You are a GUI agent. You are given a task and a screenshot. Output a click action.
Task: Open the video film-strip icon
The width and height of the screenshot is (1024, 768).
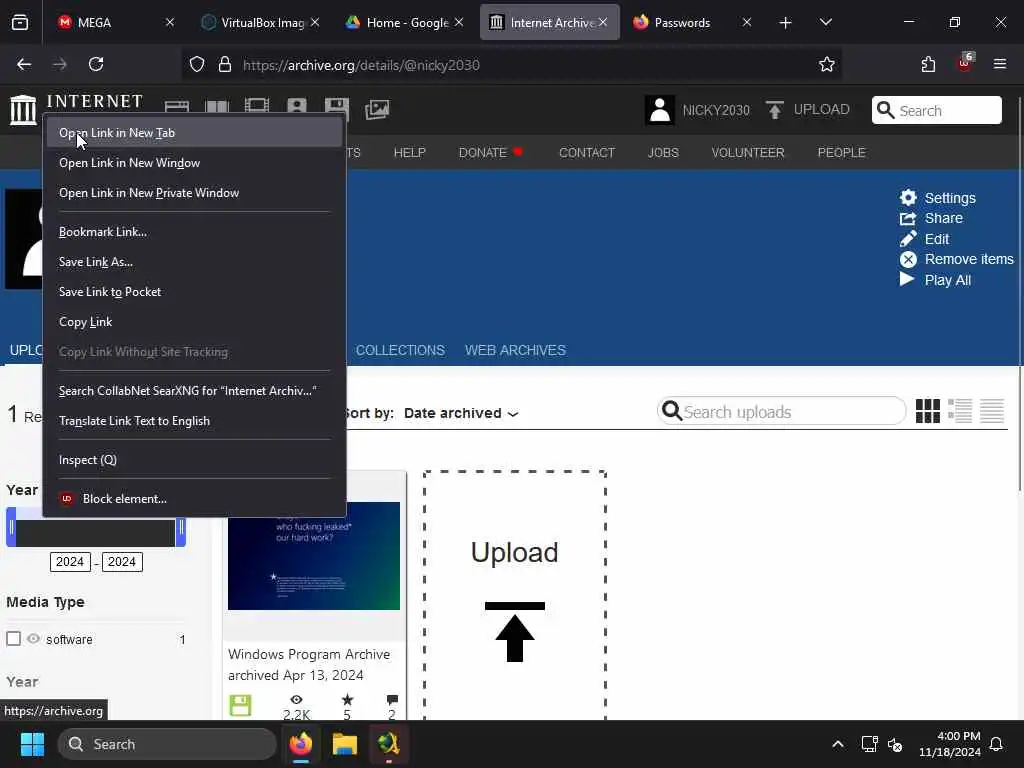257,108
